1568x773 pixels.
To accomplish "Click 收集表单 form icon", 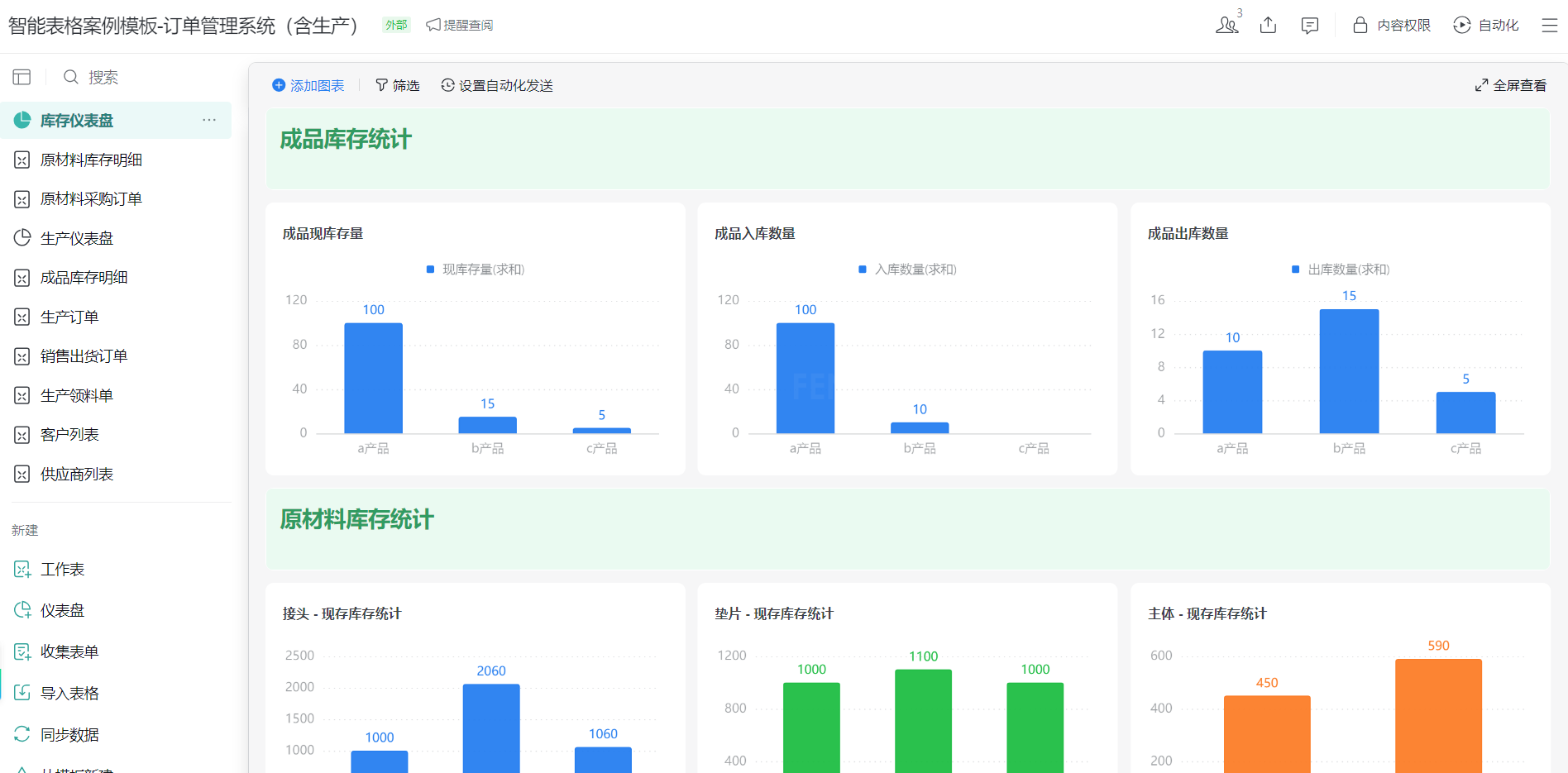I will [22, 652].
